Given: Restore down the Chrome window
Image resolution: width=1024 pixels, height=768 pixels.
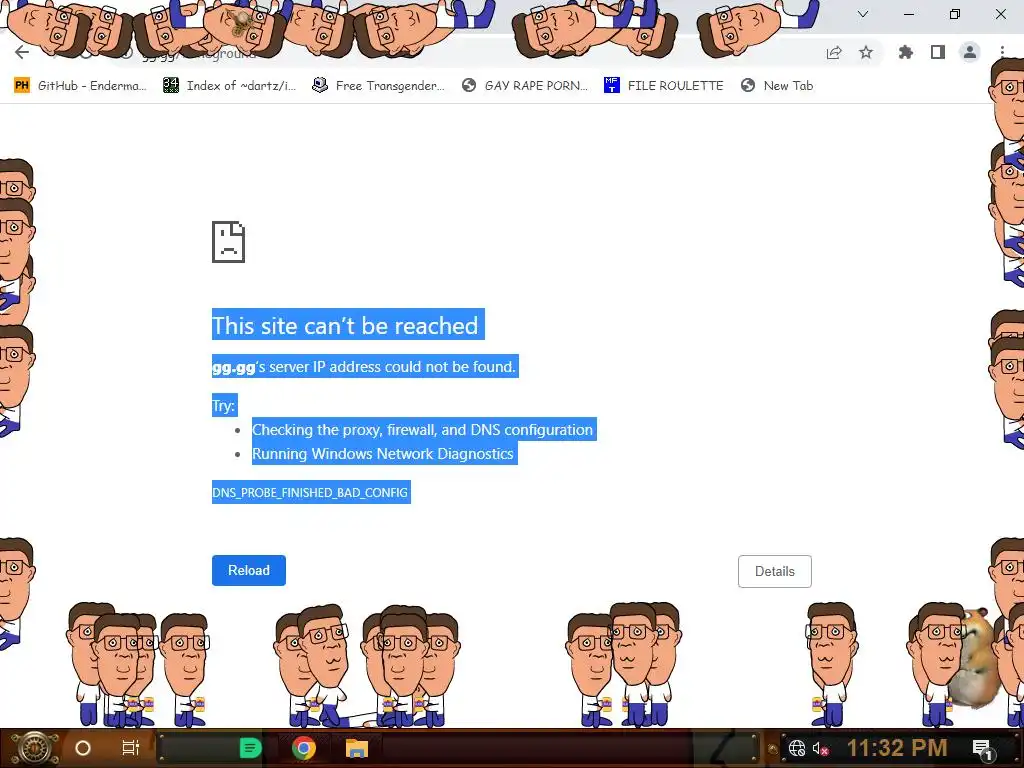Looking at the screenshot, I should (955, 14).
